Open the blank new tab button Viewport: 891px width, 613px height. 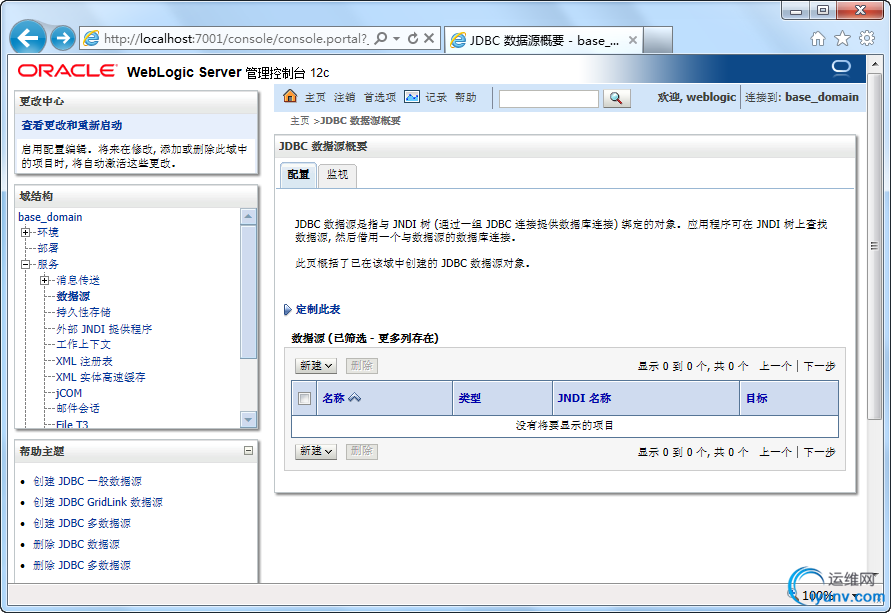[658, 40]
